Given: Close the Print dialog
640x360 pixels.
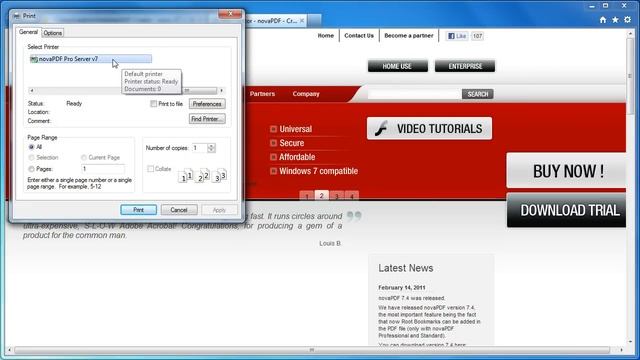Looking at the screenshot, I should pyautogui.click(x=230, y=14).
